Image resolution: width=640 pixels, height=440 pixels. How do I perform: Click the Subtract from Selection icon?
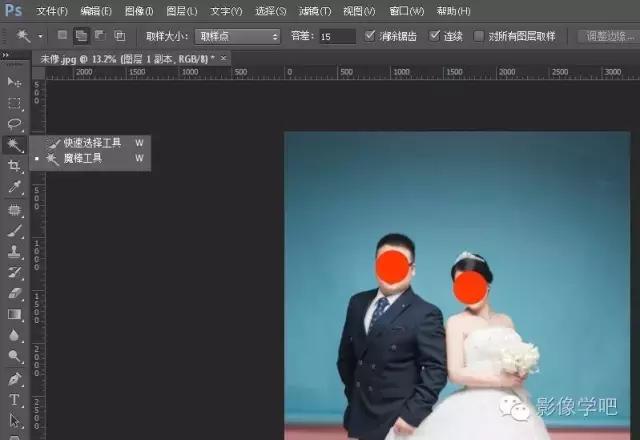(100, 36)
